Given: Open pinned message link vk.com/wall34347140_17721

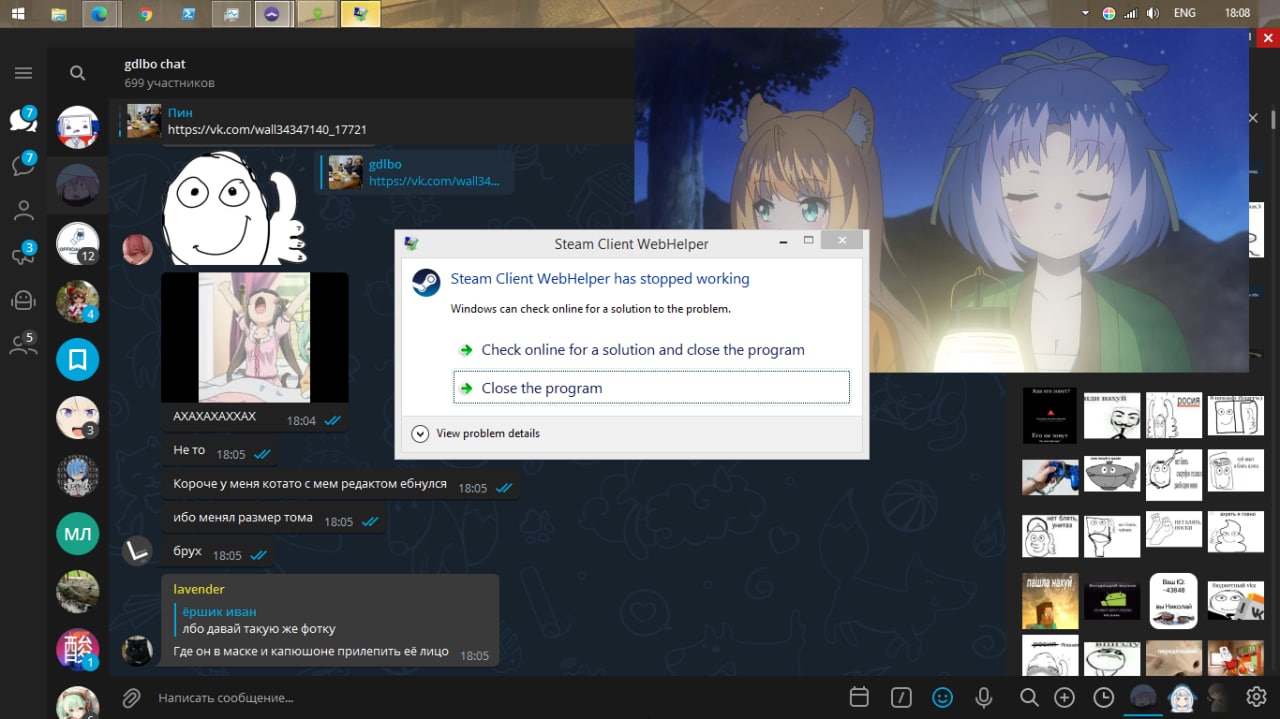Looking at the screenshot, I should (x=267, y=130).
